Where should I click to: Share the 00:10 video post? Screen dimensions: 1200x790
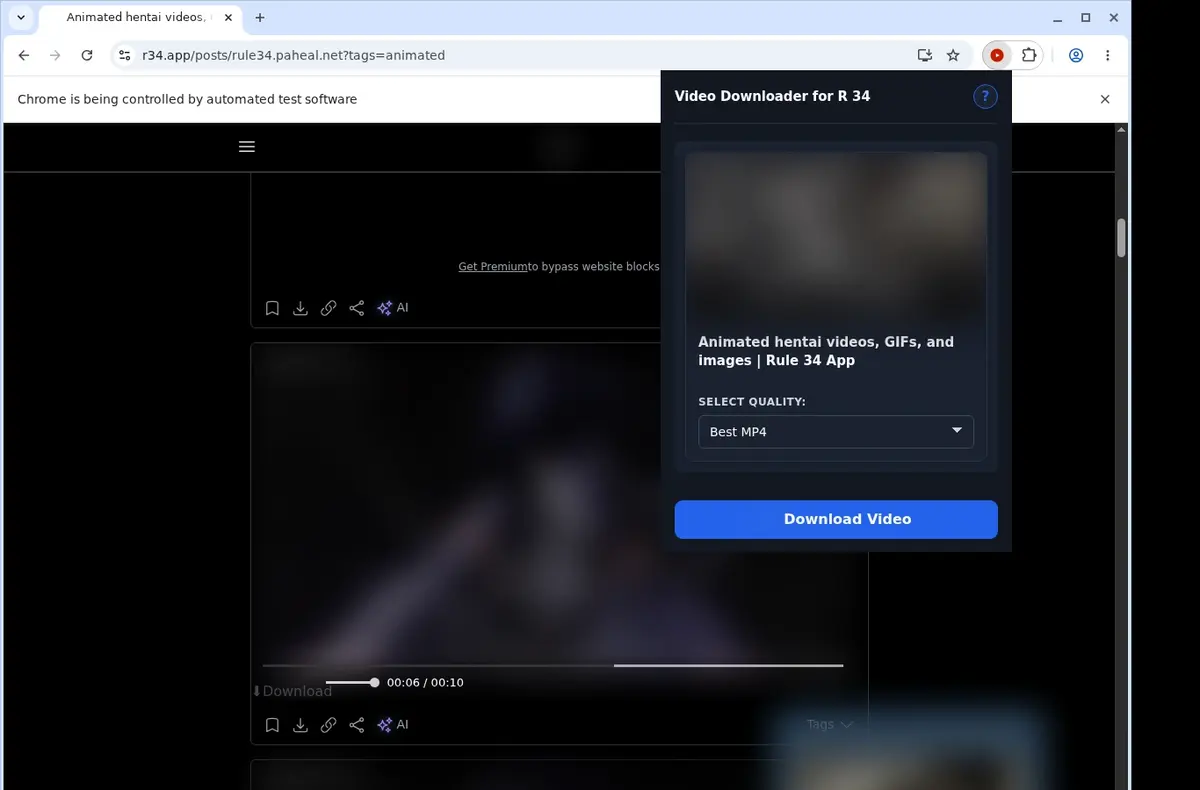point(356,725)
